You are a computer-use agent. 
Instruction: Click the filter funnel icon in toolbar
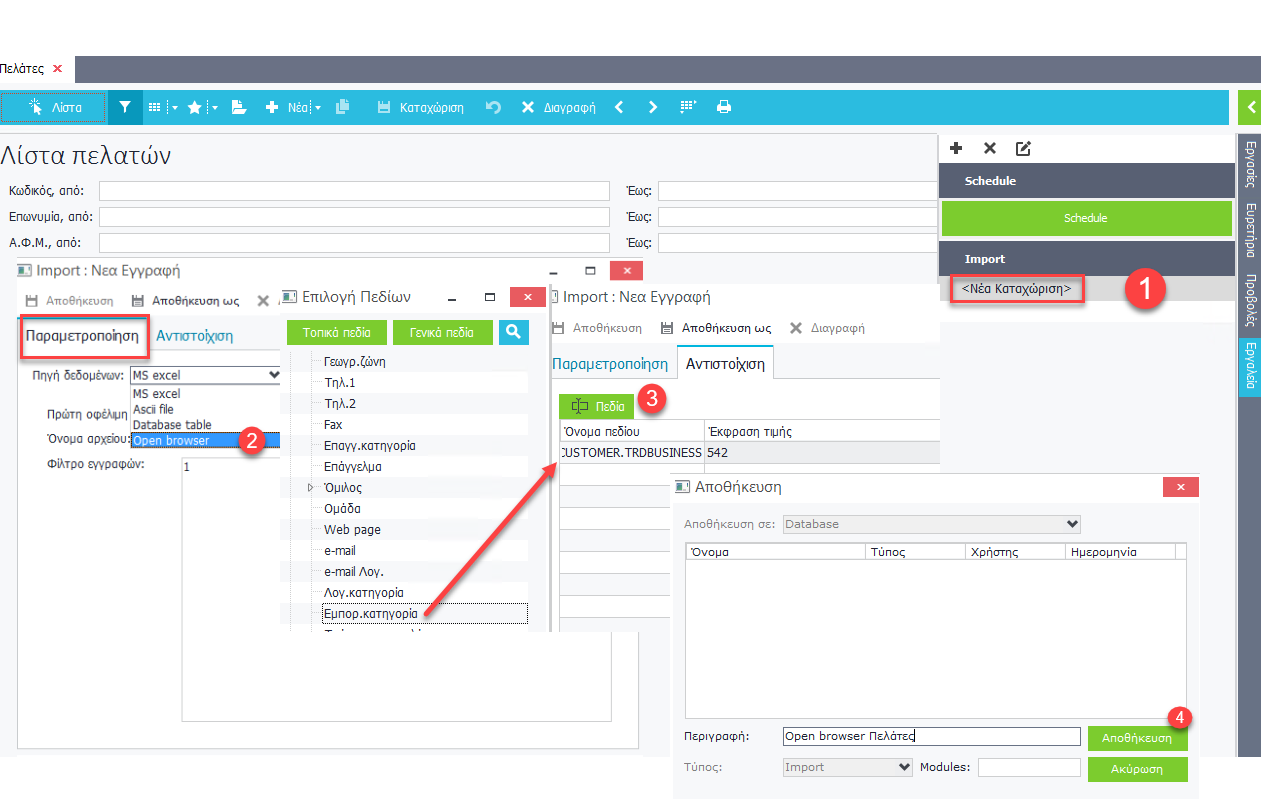[125, 107]
